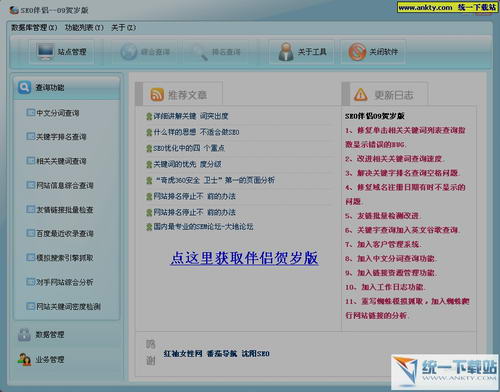
Task: Click the warning icon beside 更新日志
Action: pyautogui.click(x=361, y=95)
